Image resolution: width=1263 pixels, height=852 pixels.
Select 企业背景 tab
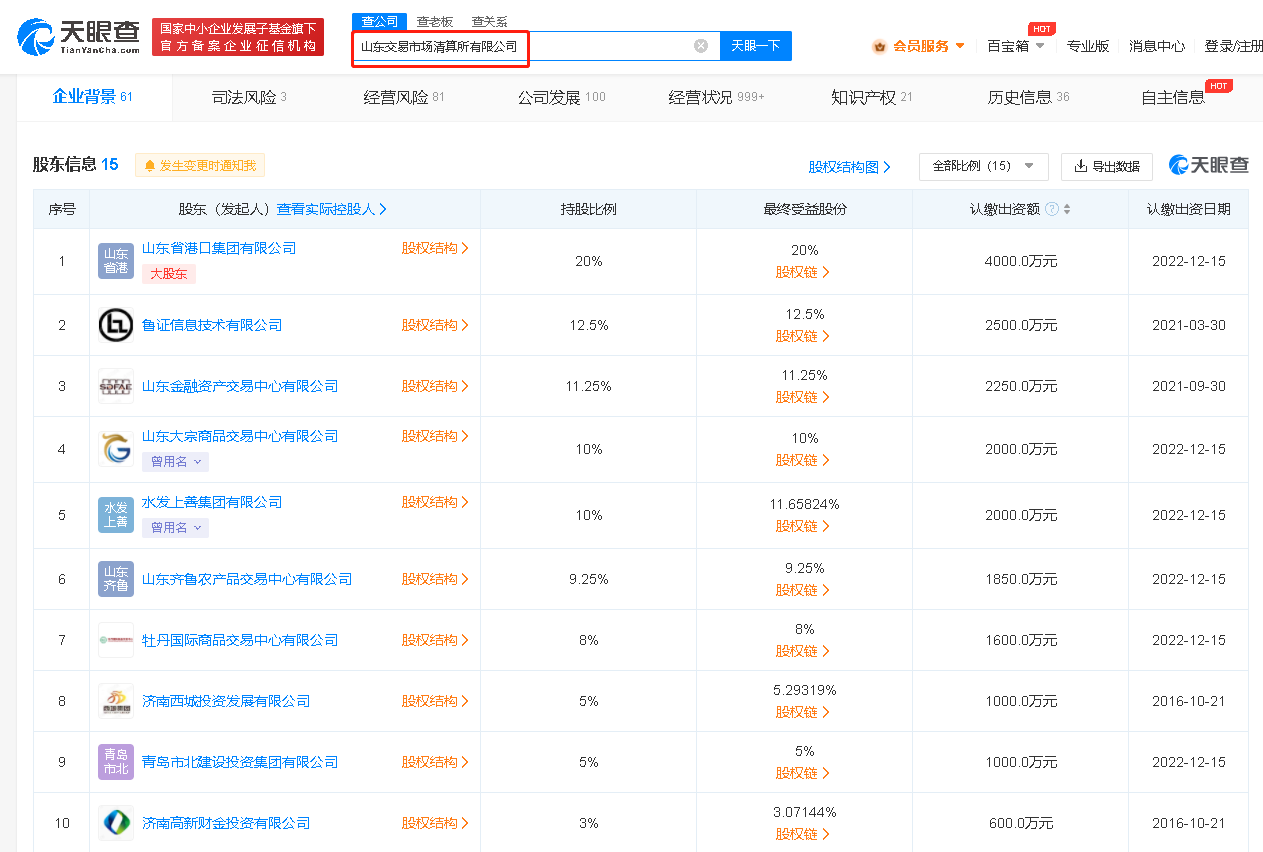pos(93,97)
